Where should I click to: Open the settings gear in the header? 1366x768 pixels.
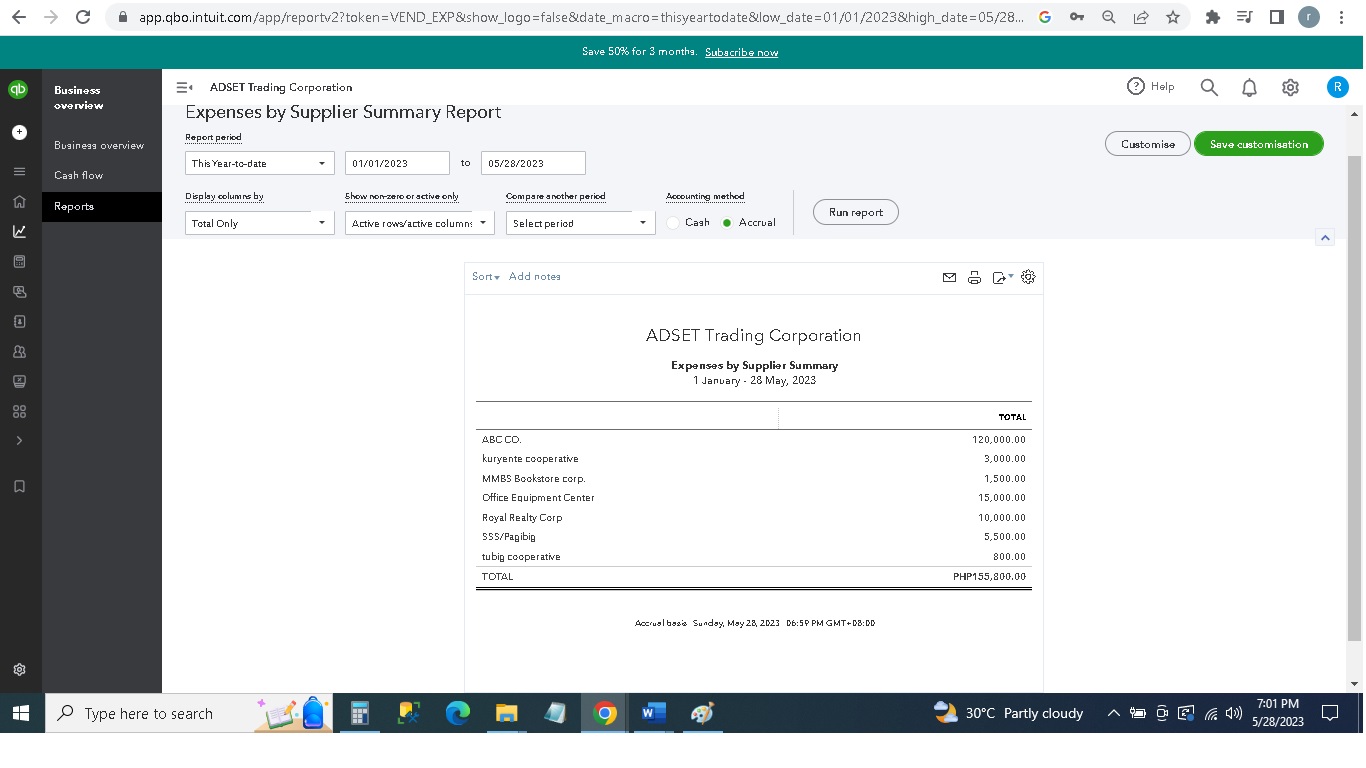point(1290,87)
